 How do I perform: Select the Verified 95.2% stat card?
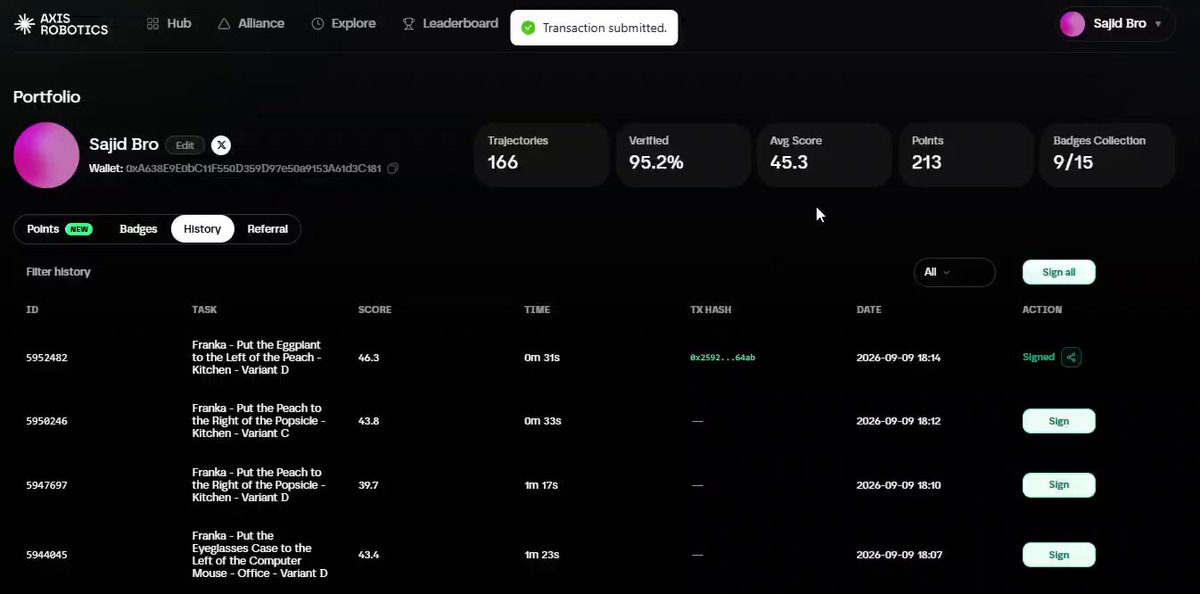pyautogui.click(x=683, y=155)
